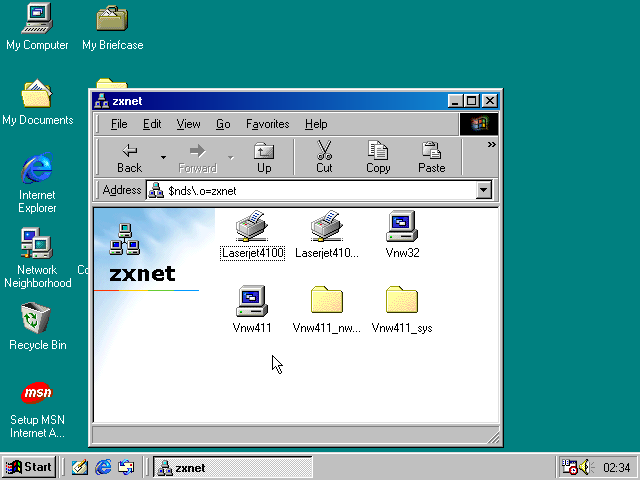Viewport: 640px width, 480px height.
Task: Click the address field showing $nds\.o=zxnet
Action: (311, 191)
